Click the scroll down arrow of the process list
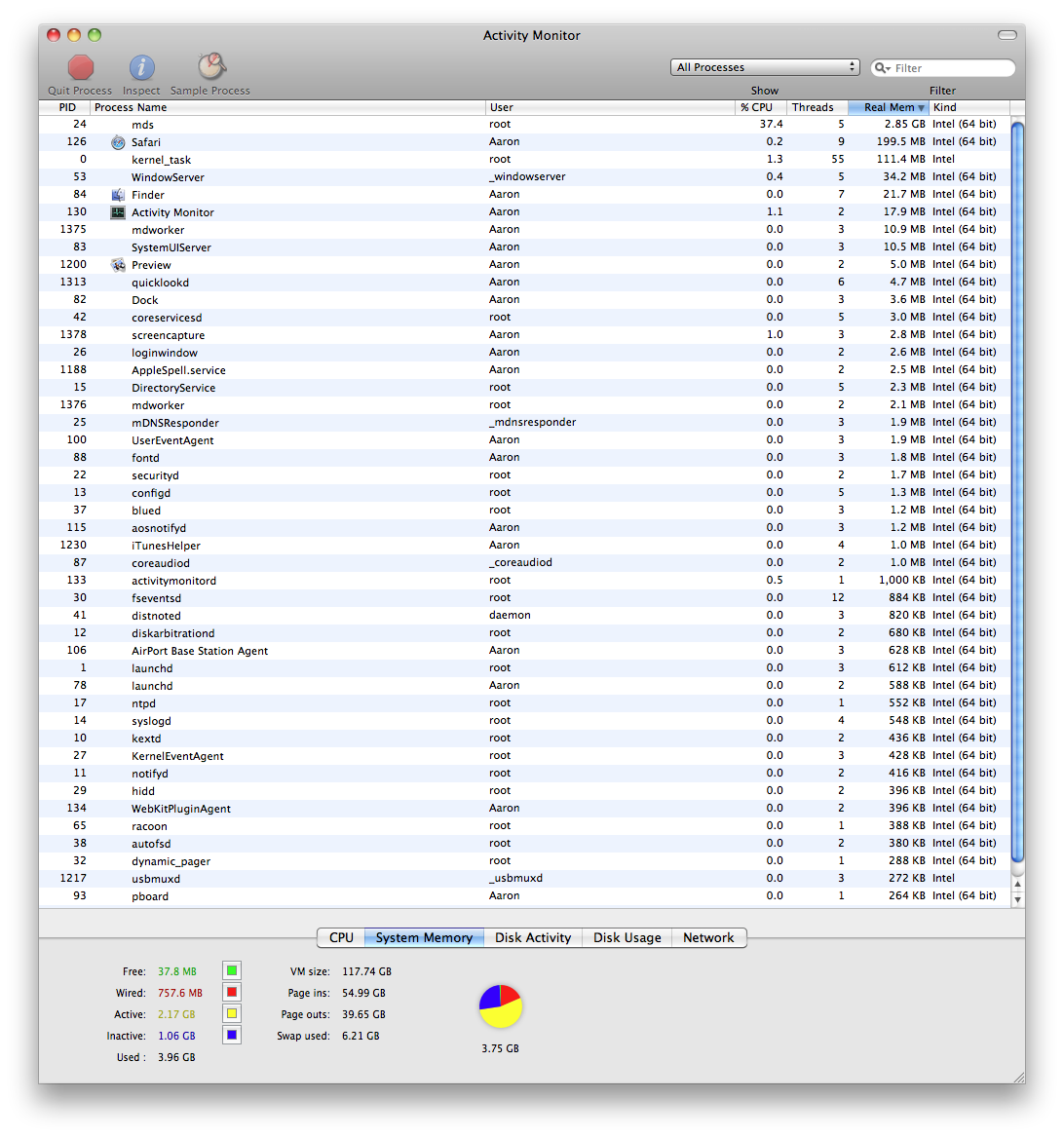 coord(1017,899)
